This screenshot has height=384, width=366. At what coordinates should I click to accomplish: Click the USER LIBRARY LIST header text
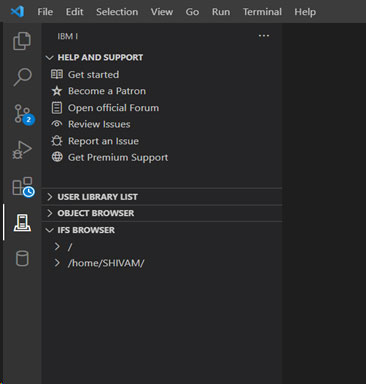[x=97, y=197]
